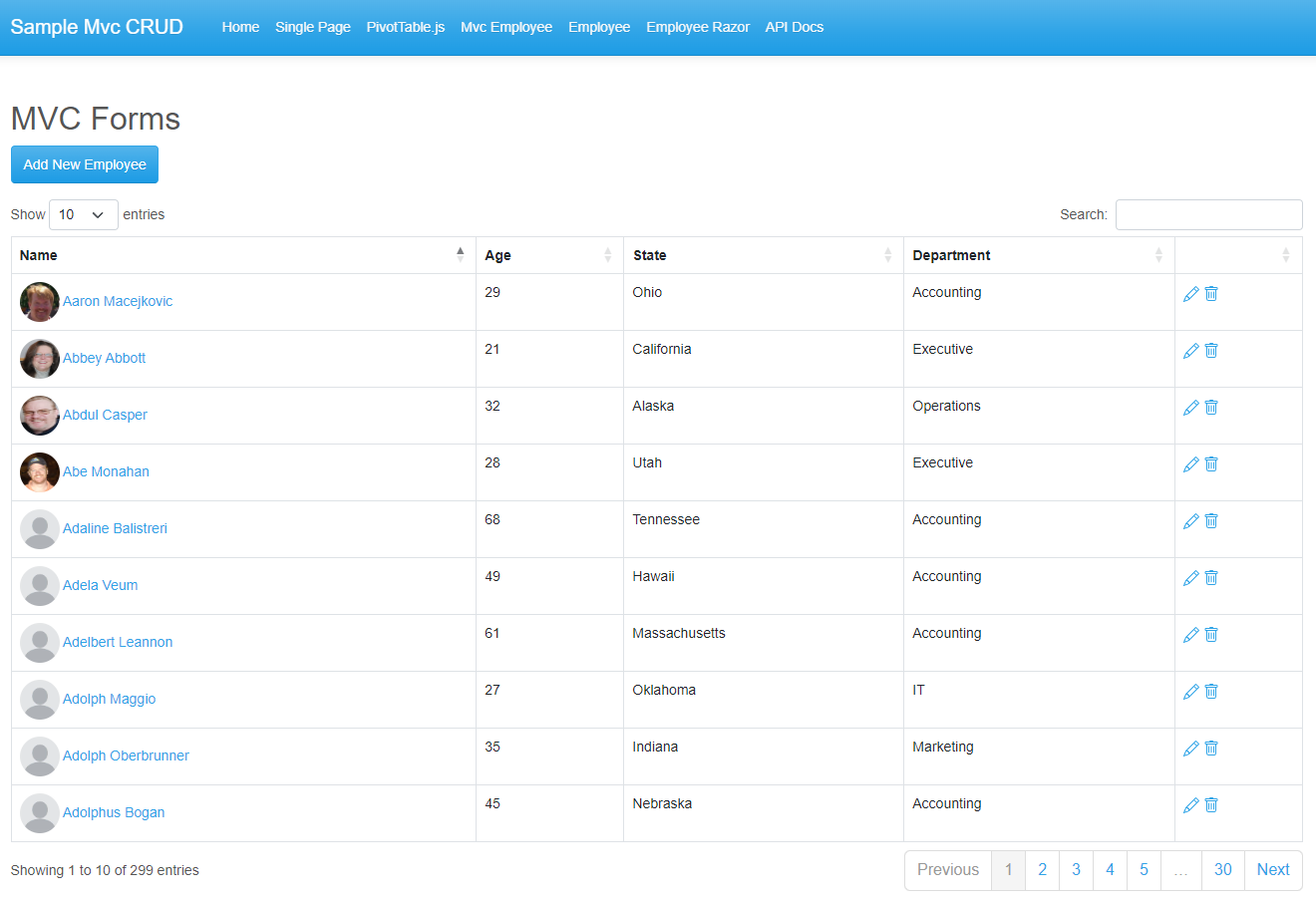Click the delete icon for Adolph Maggio
This screenshot has height=904, width=1316.
(x=1210, y=691)
